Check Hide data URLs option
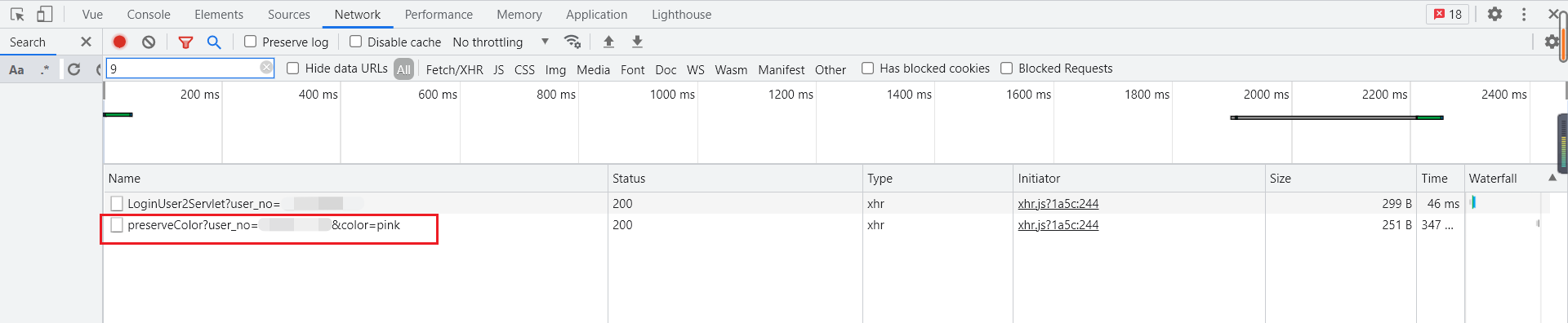The width and height of the screenshot is (1568, 323). (x=293, y=69)
